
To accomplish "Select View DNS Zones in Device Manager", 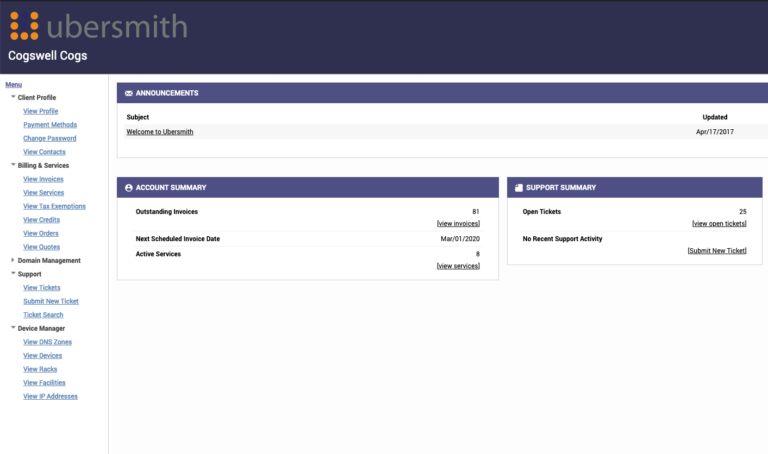I will tap(47, 342).
